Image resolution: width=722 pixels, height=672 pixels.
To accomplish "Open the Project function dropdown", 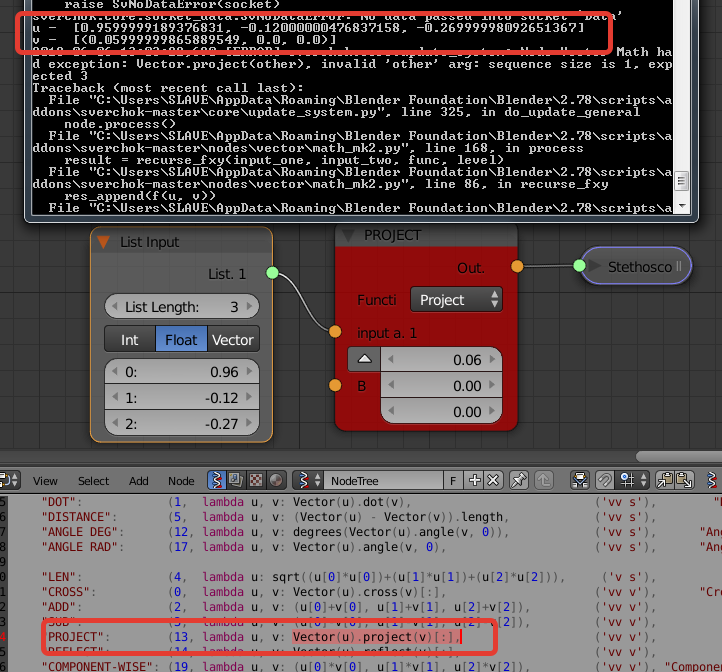I will pos(456,300).
